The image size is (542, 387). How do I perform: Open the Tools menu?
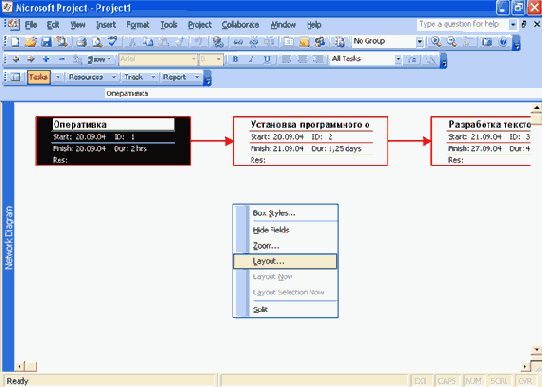click(x=169, y=25)
